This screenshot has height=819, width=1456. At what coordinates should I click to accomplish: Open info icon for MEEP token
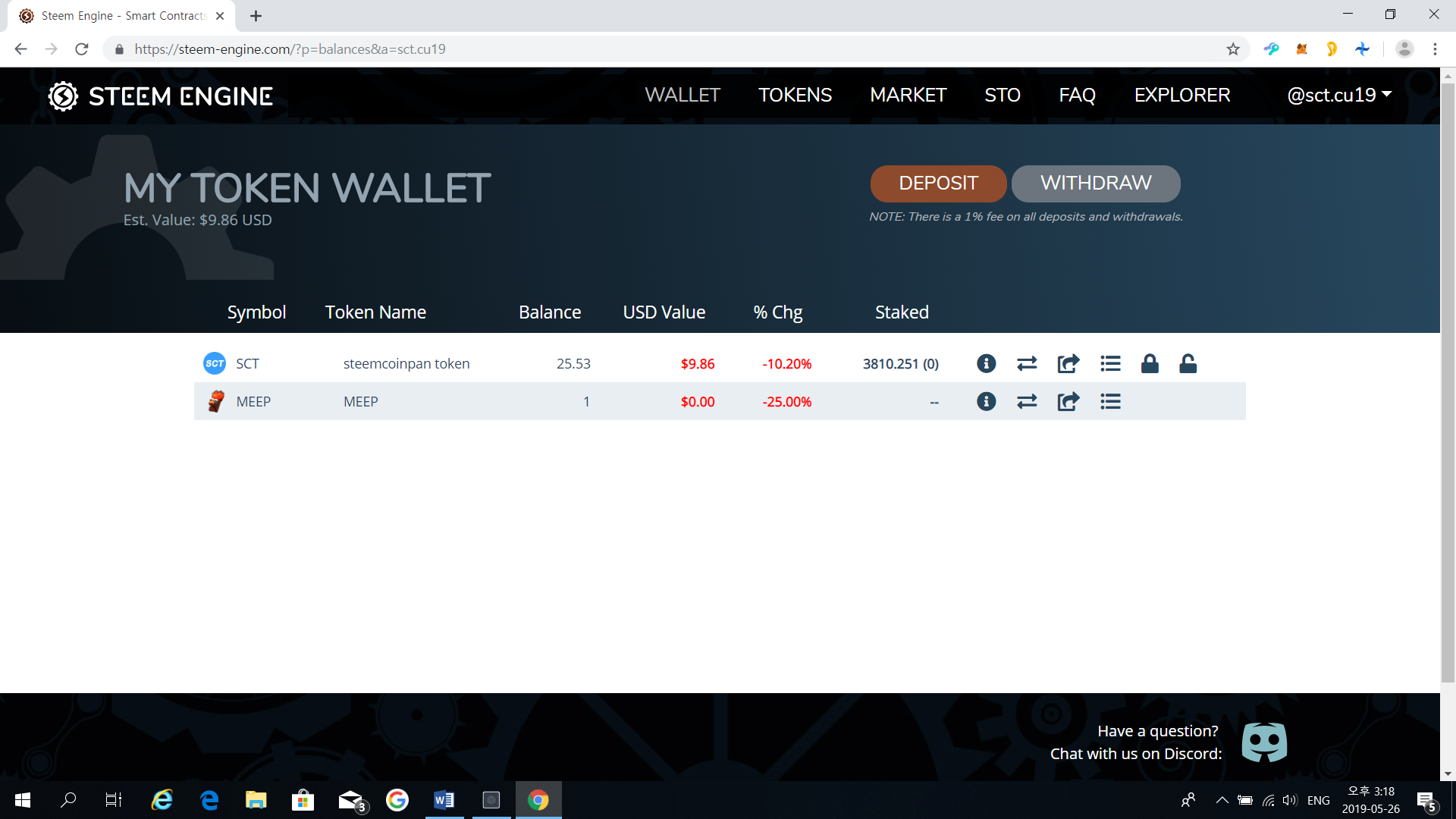point(986,401)
